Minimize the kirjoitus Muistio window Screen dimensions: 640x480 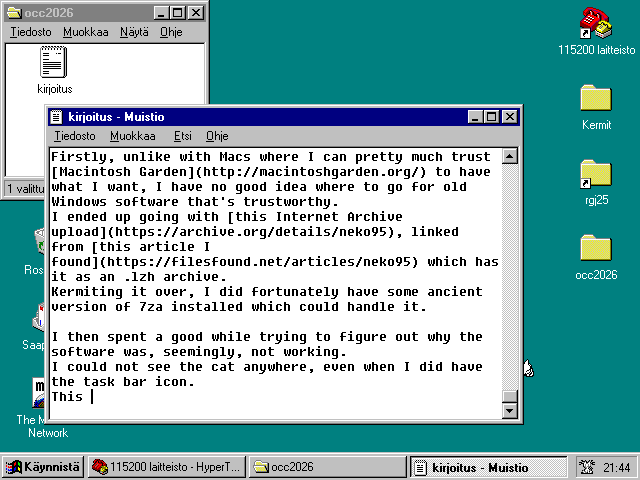point(475,117)
